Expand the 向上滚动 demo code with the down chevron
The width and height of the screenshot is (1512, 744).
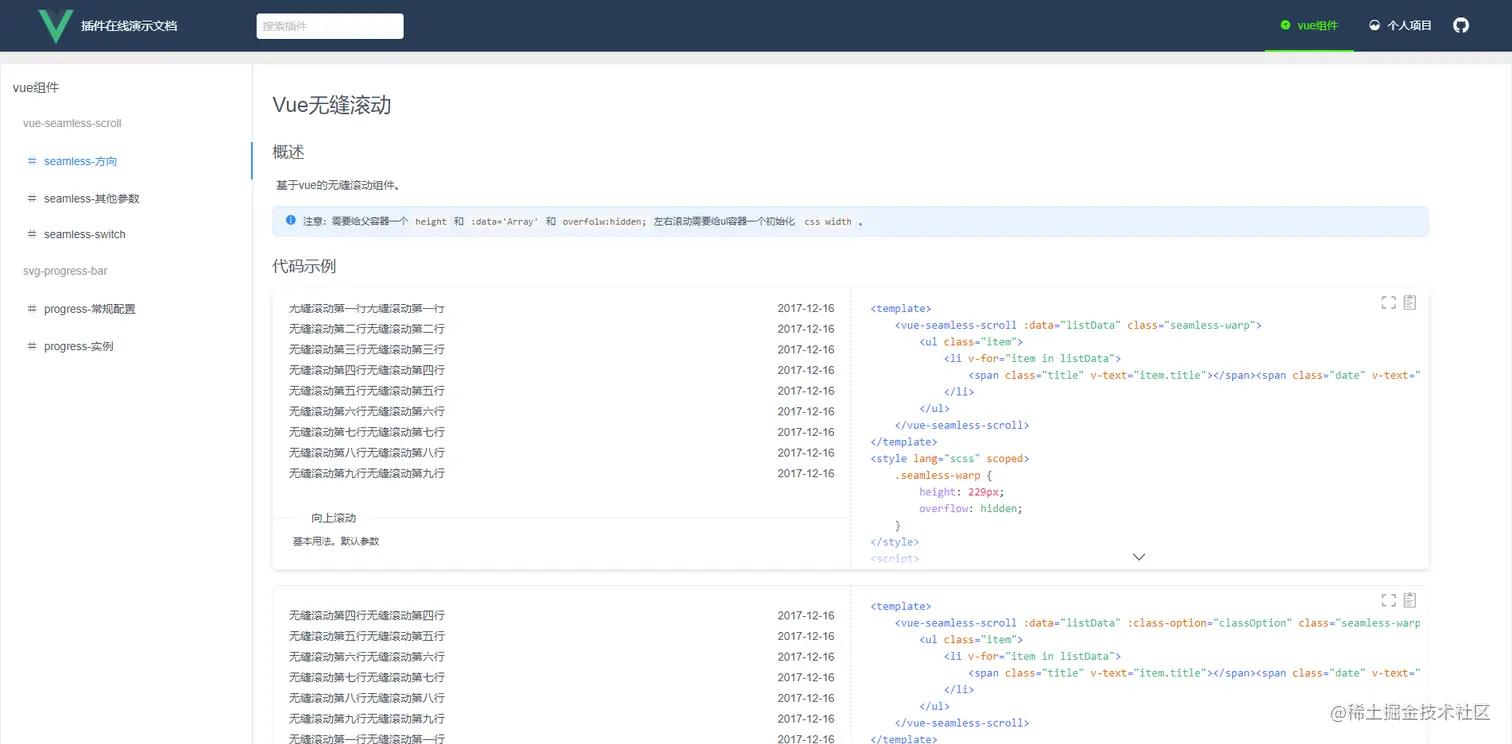point(1138,557)
